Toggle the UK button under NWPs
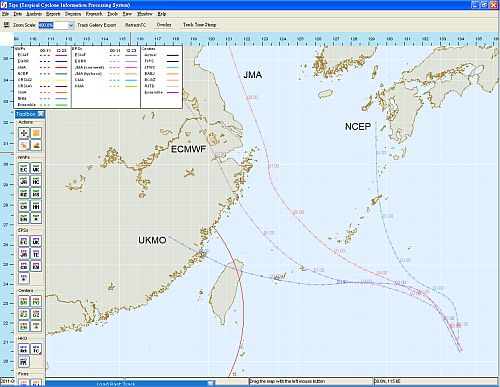 tap(36, 169)
